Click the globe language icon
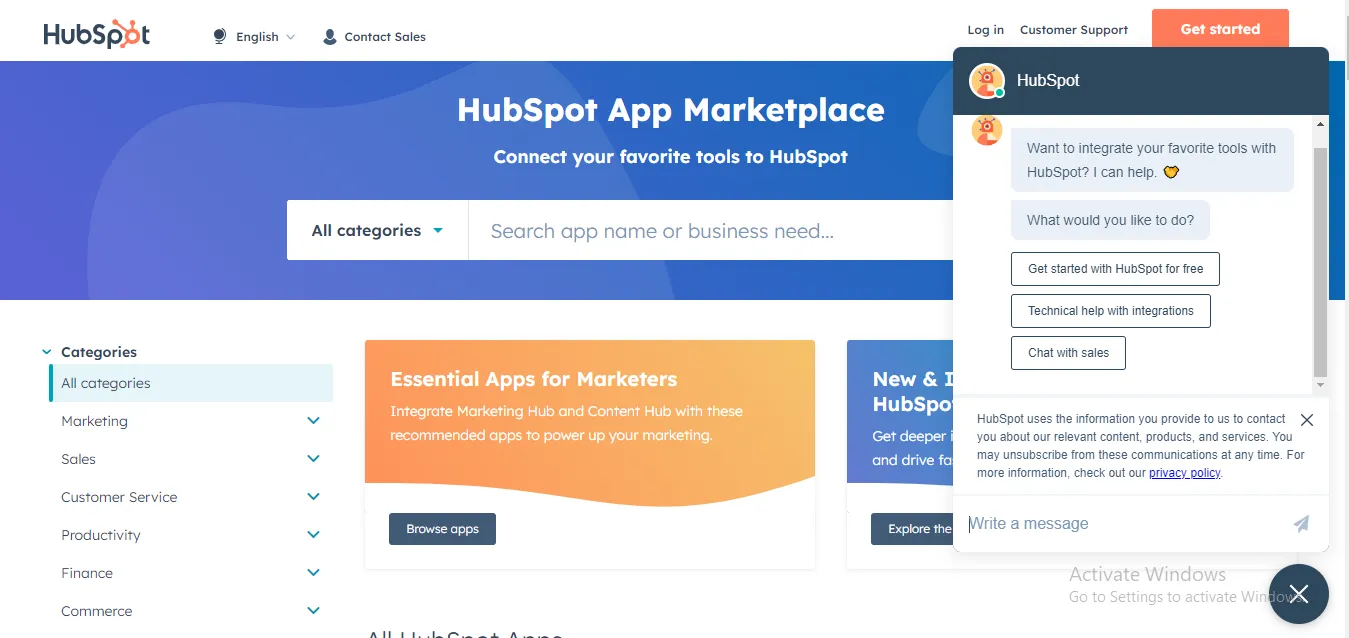This screenshot has width=1349, height=638. tap(220, 36)
